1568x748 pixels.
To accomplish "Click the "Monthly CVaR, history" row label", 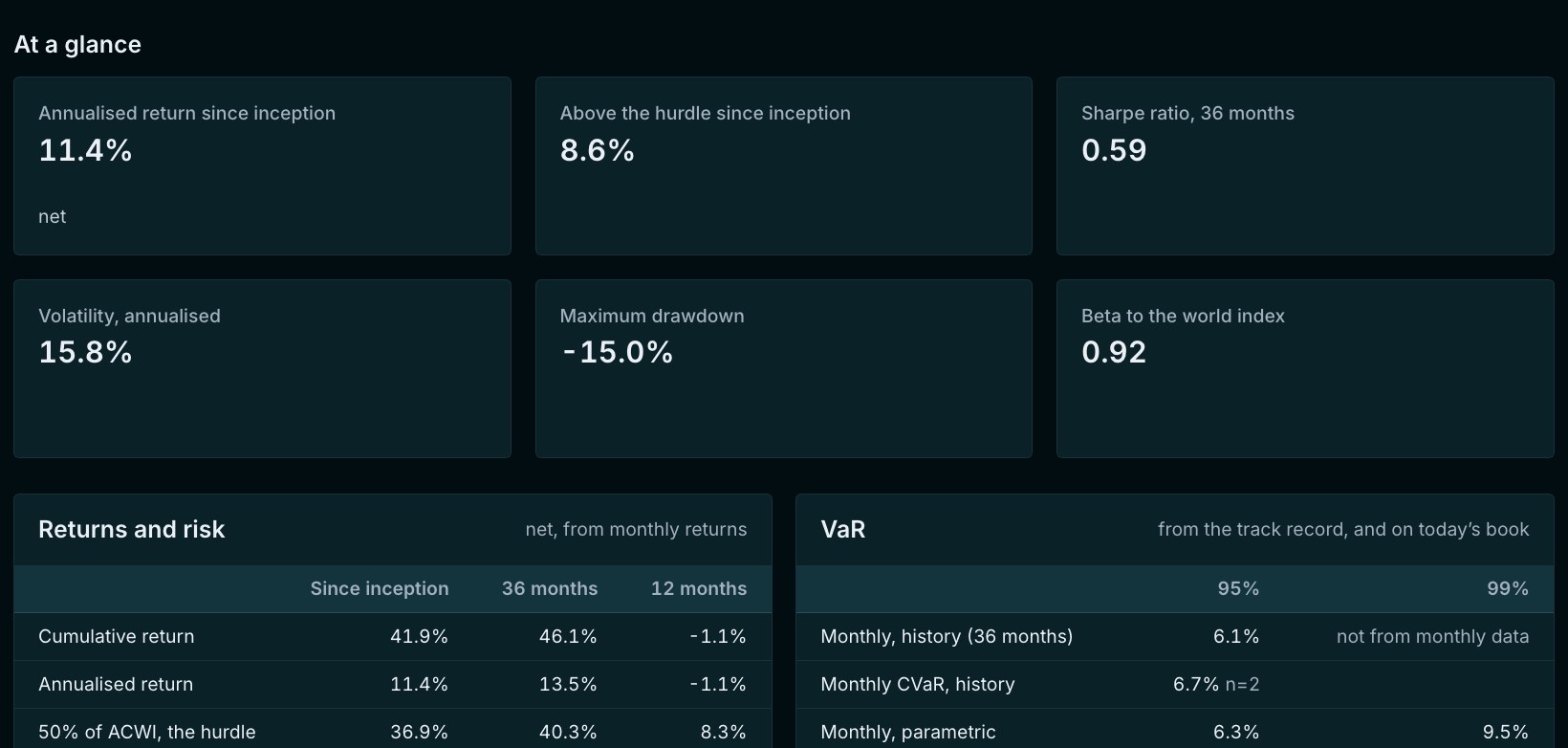I will (918, 685).
